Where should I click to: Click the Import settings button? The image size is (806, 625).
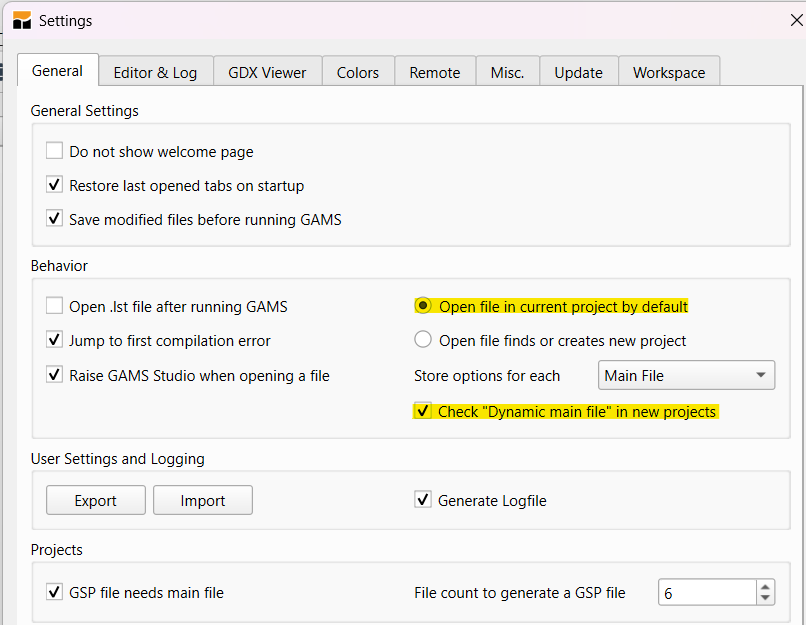click(x=203, y=500)
